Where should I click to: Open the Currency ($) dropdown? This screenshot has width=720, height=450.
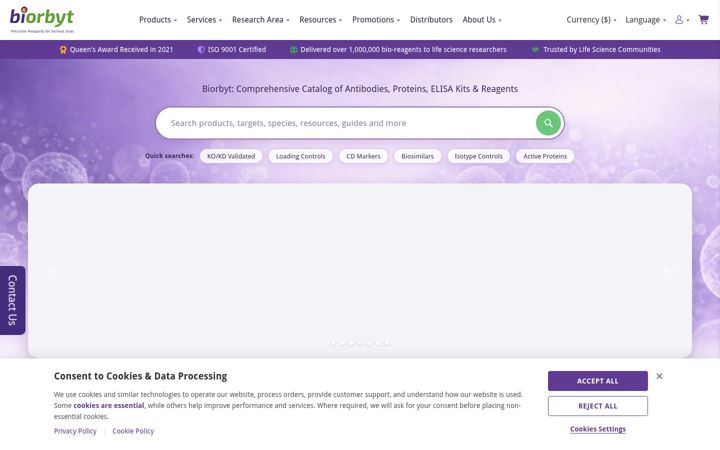coord(591,20)
